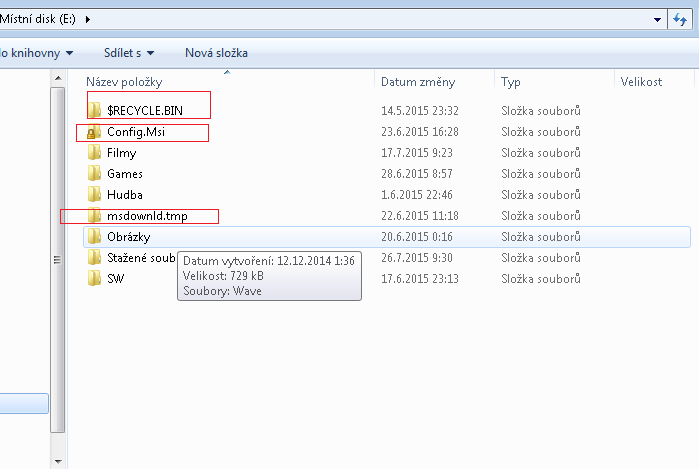Select the msdownld.tmp folder name
Image resolution: width=699 pixels, height=469 pixels.
click(147, 216)
